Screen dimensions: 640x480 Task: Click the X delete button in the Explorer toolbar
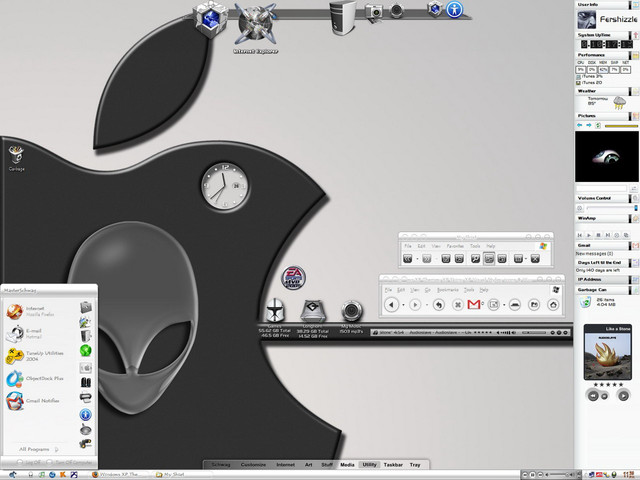point(535,259)
